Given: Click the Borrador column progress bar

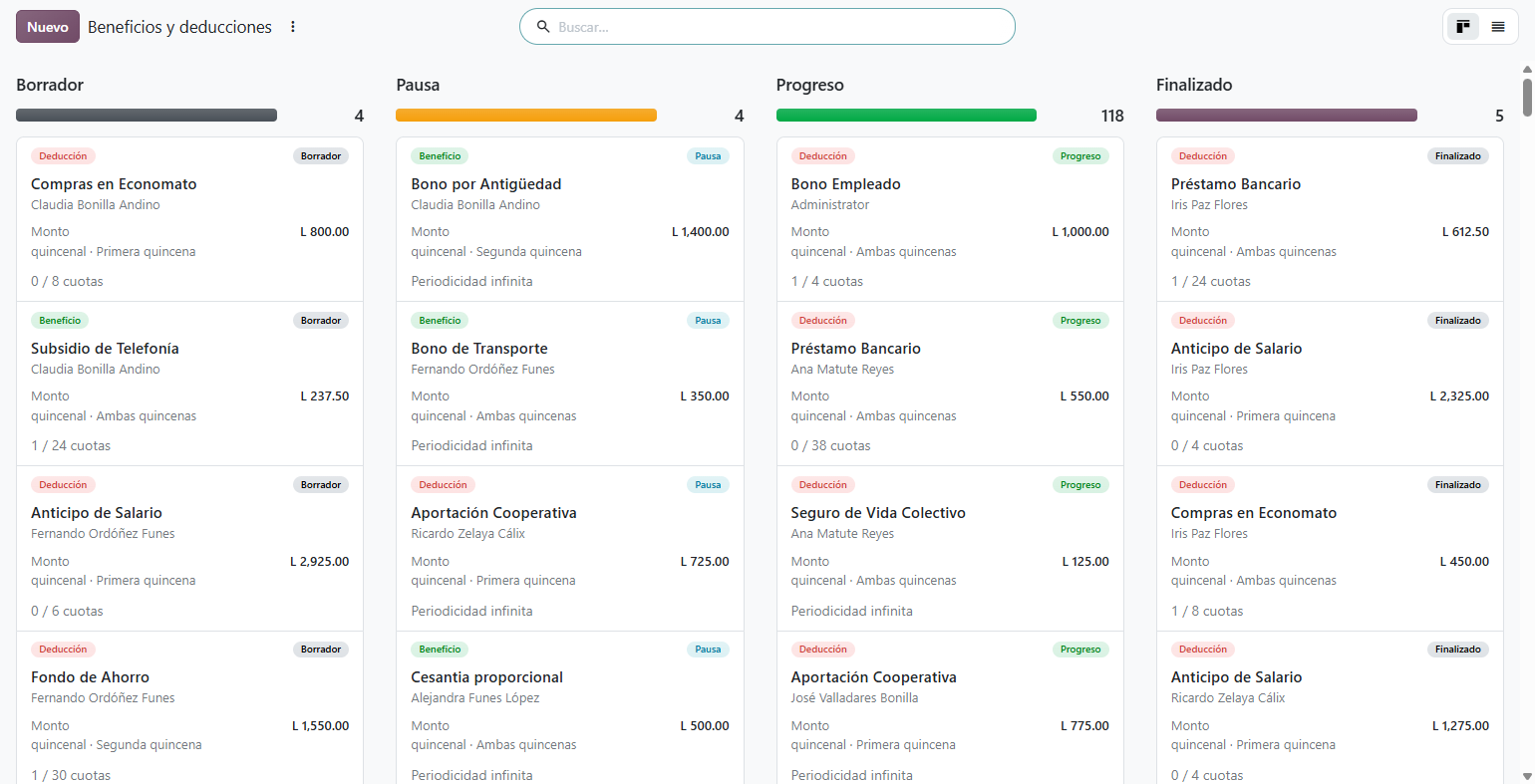Looking at the screenshot, I should click(x=147, y=116).
